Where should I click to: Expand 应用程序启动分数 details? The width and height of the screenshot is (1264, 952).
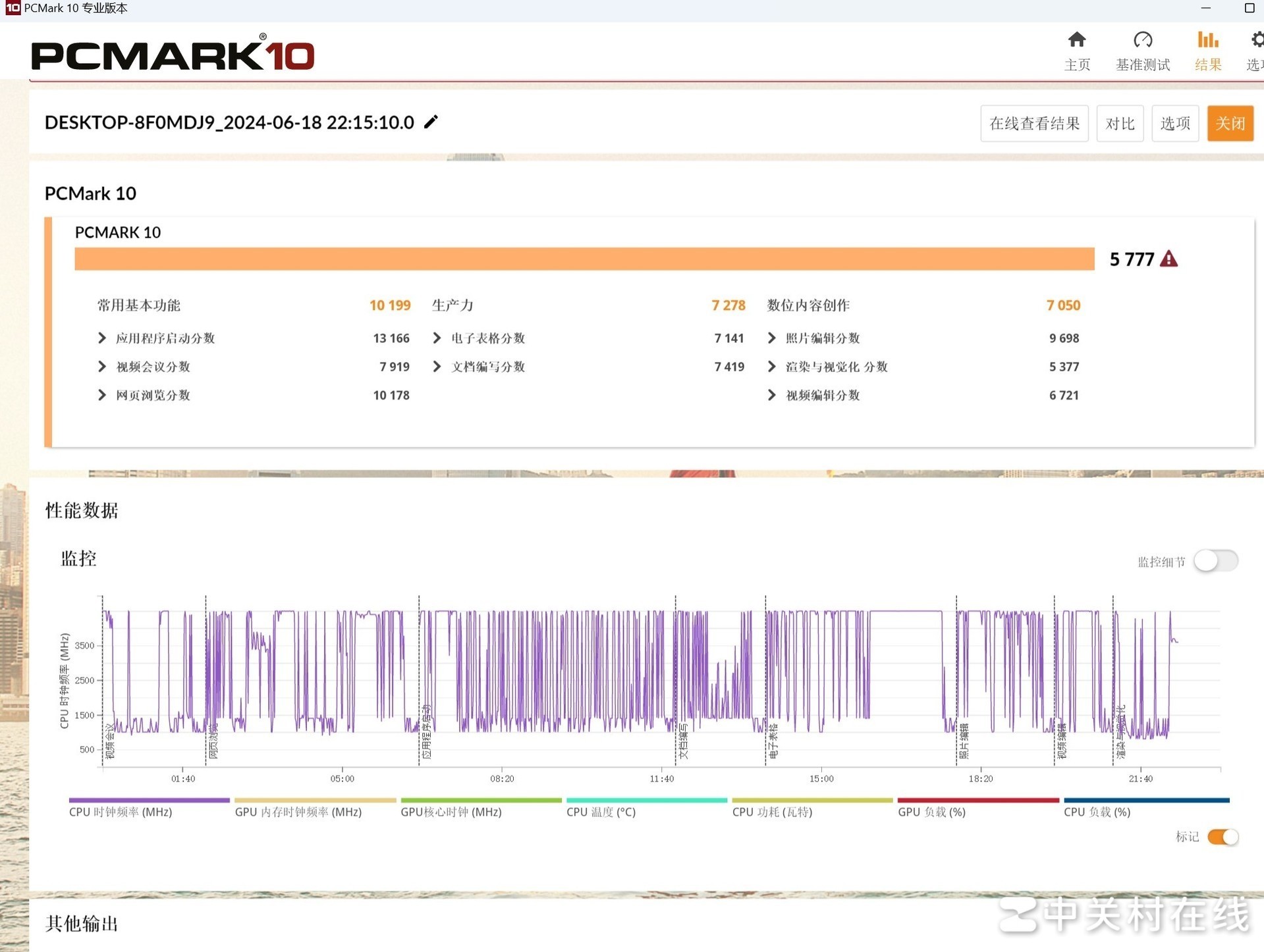click(102, 338)
